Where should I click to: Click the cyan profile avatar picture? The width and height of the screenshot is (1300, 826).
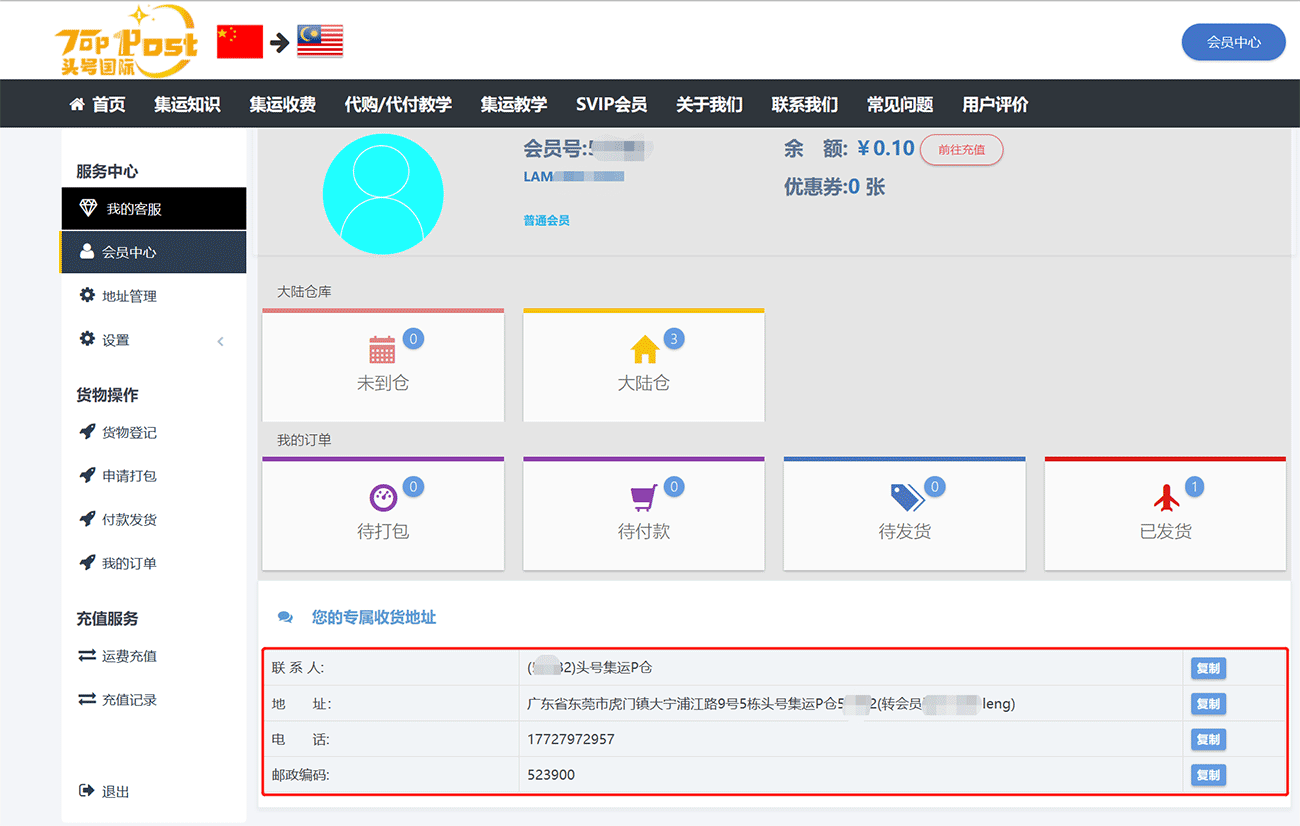click(x=383, y=194)
